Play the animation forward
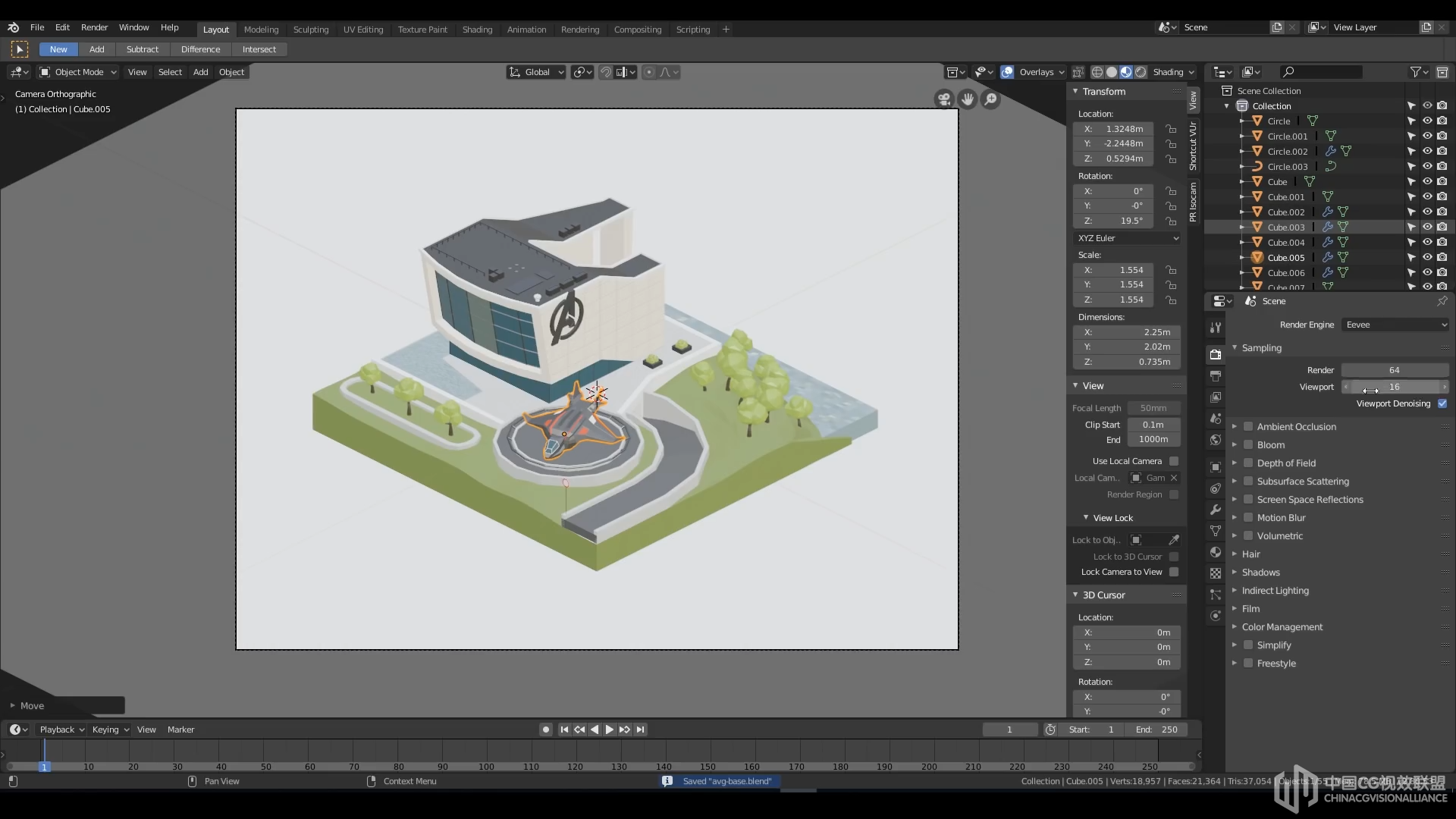The width and height of the screenshot is (1456, 819). click(x=609, y=730)
